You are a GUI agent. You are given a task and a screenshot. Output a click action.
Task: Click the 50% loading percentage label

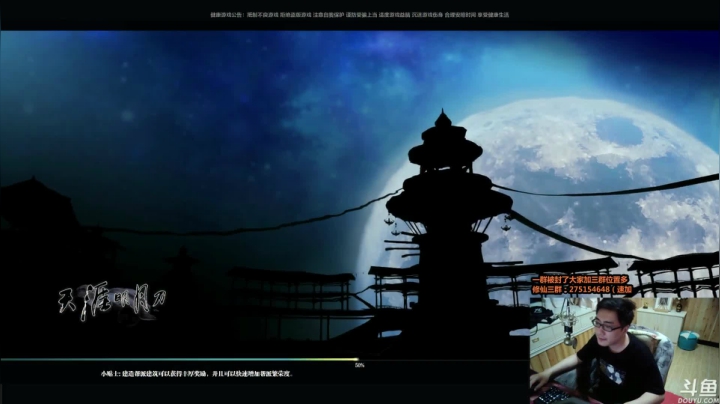[x=360, y=365]
